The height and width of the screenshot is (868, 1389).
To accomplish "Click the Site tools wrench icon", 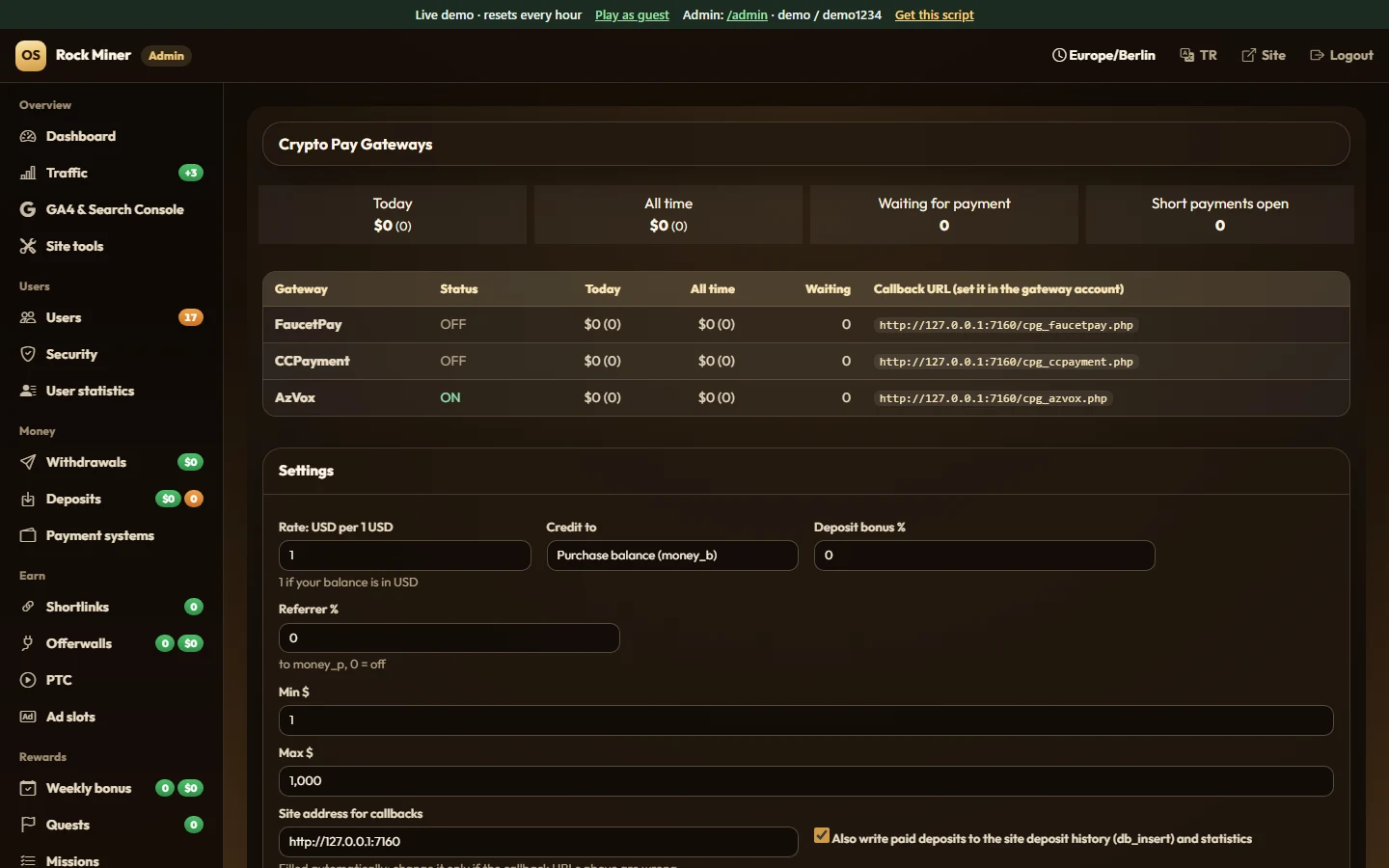I will (28, 246).
